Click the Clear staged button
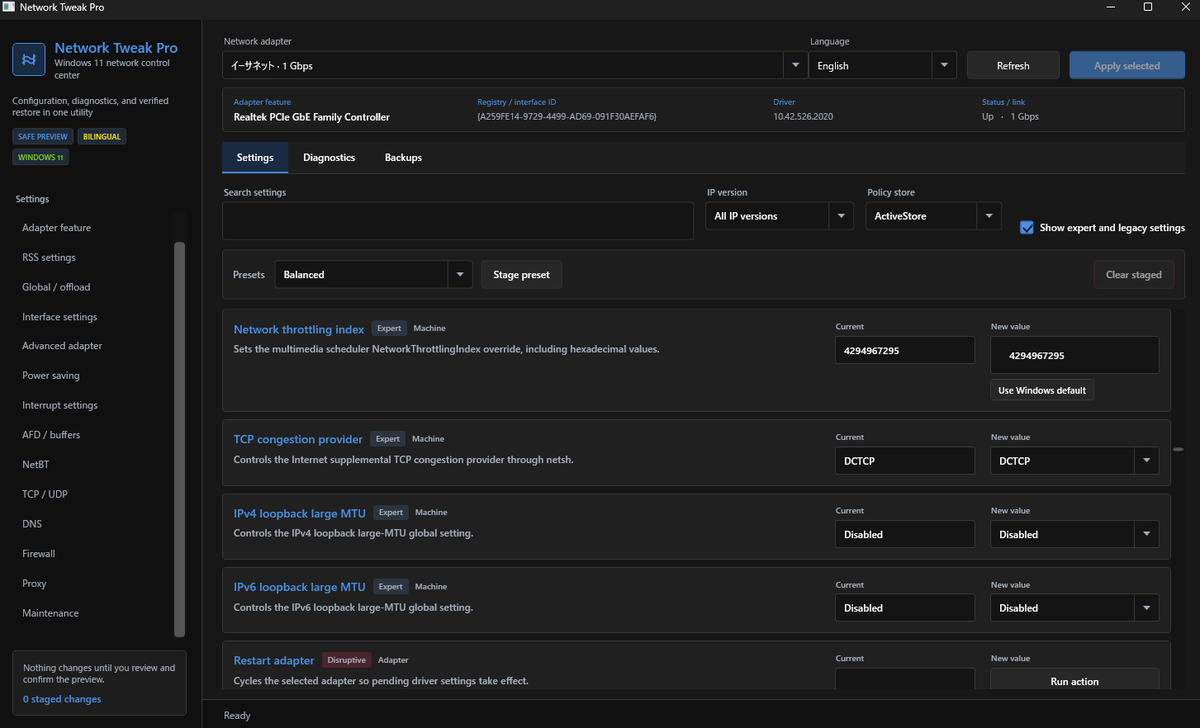 (x=1133, y=274)
